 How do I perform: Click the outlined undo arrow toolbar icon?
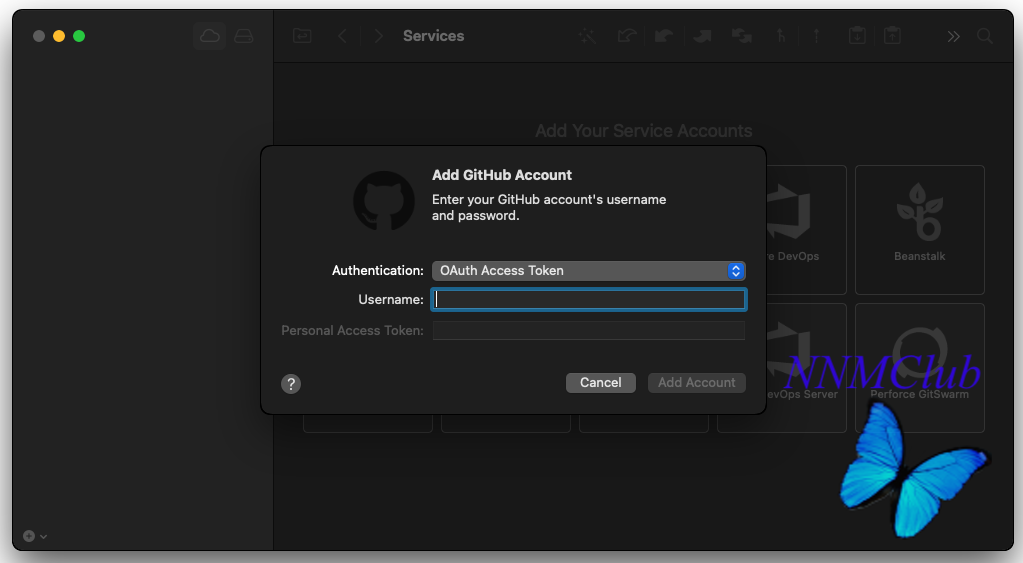[x=626, y=36]
